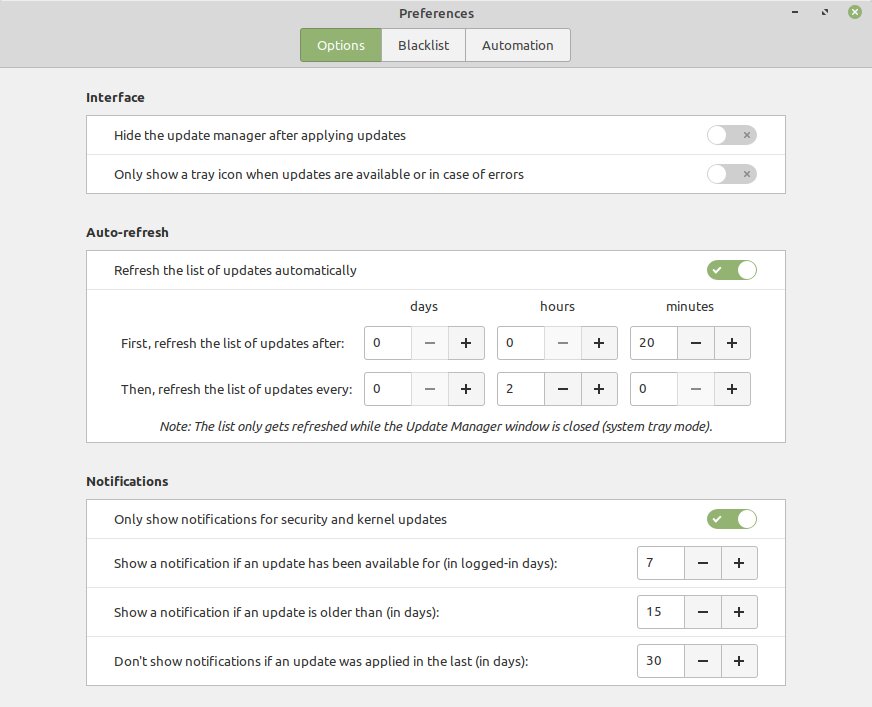
Task: Increase first refresh hours with plus icon
Action: pos(599,343)
